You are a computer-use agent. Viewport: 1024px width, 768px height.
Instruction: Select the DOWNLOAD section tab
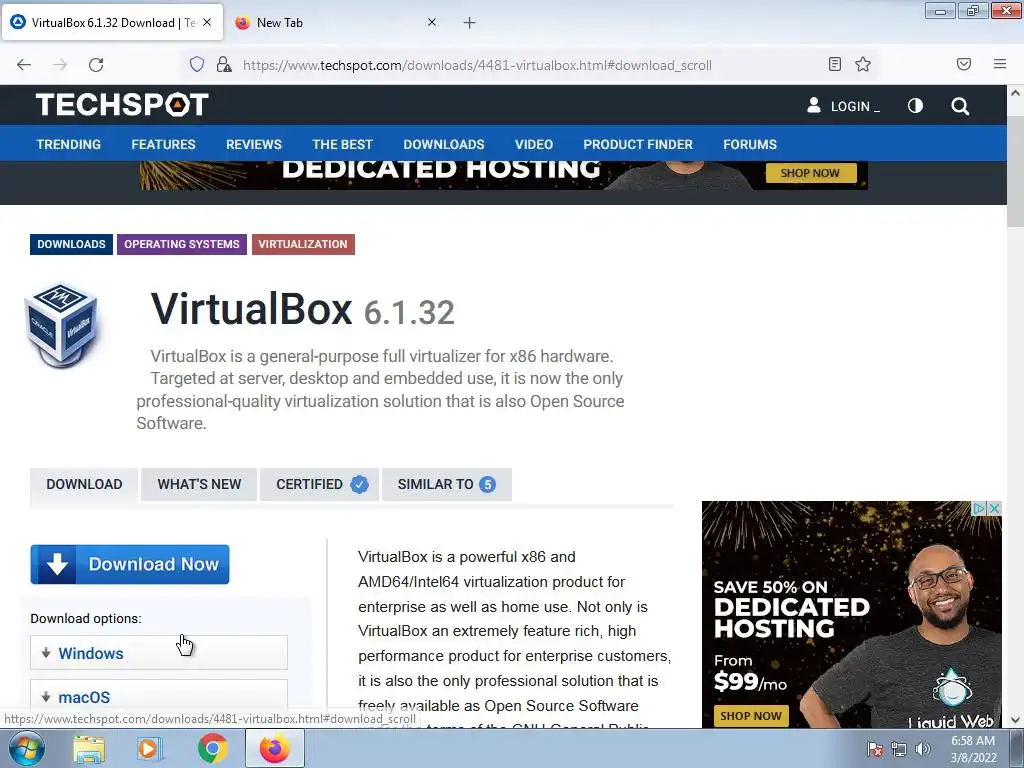pyautogui.click(x=84, y=485)
